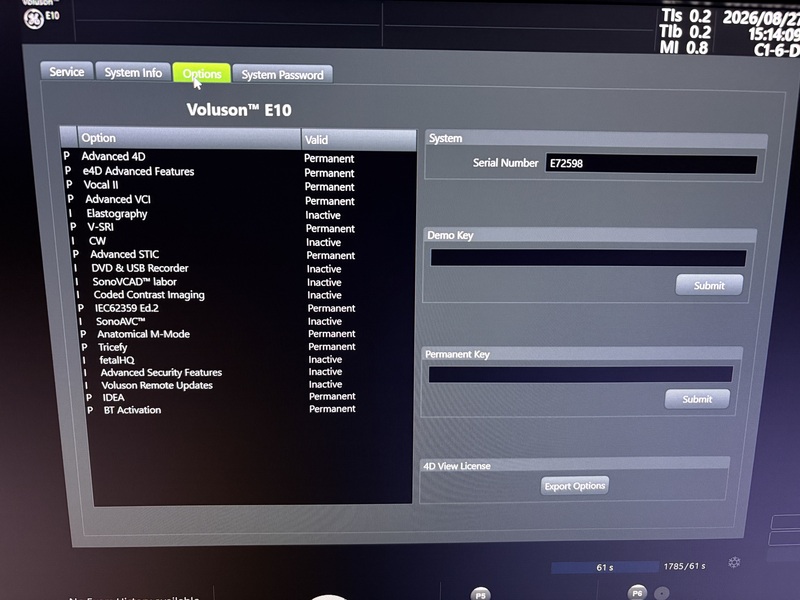The image size is (800, 600).
Task: Select the CW option row
Action: pyautogui.click(x=242, y=241)
